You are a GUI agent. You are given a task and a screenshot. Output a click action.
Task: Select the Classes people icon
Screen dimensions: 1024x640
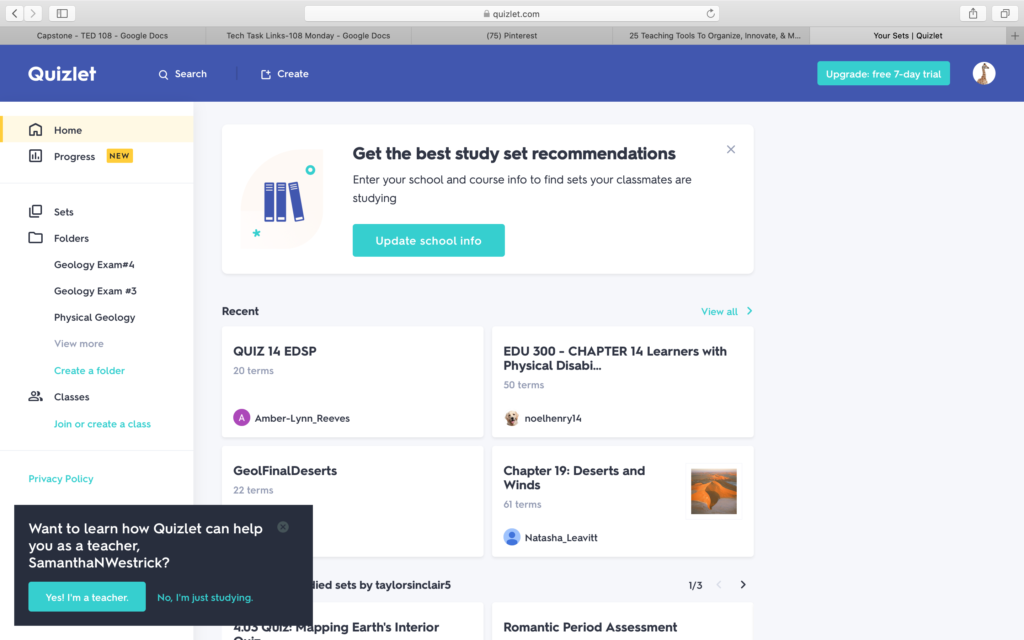tap(36, 396)
